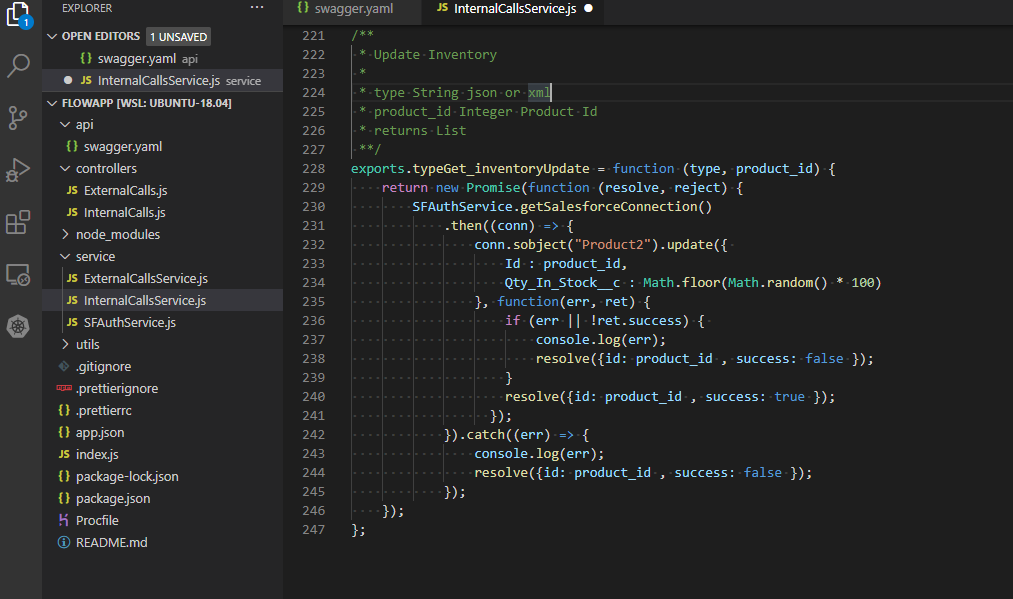Open ExternalCalls.js under controllers
The height and width of the screenshot is (599, 1013).
point(125,191)
